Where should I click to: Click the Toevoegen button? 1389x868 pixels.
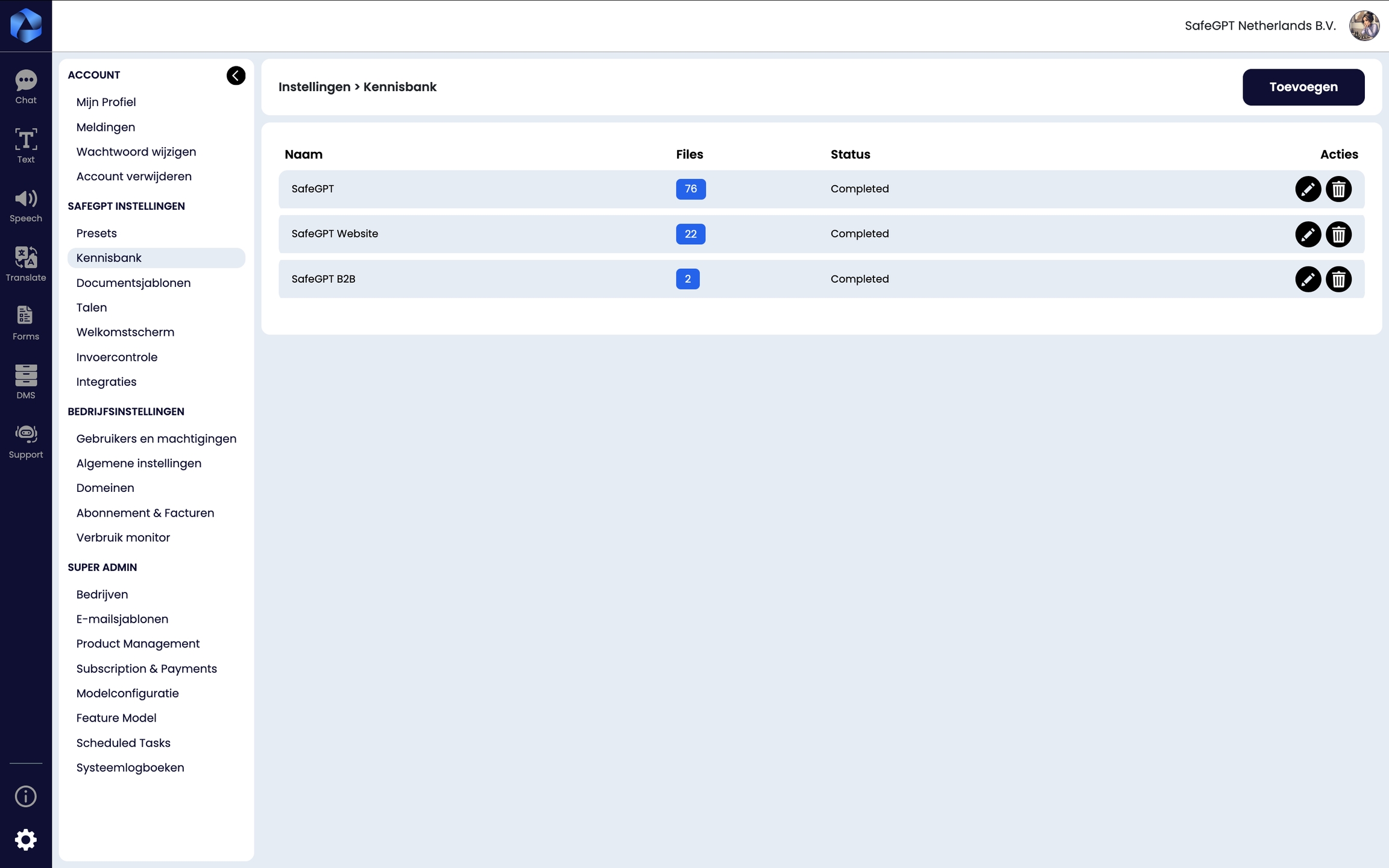1303,87
